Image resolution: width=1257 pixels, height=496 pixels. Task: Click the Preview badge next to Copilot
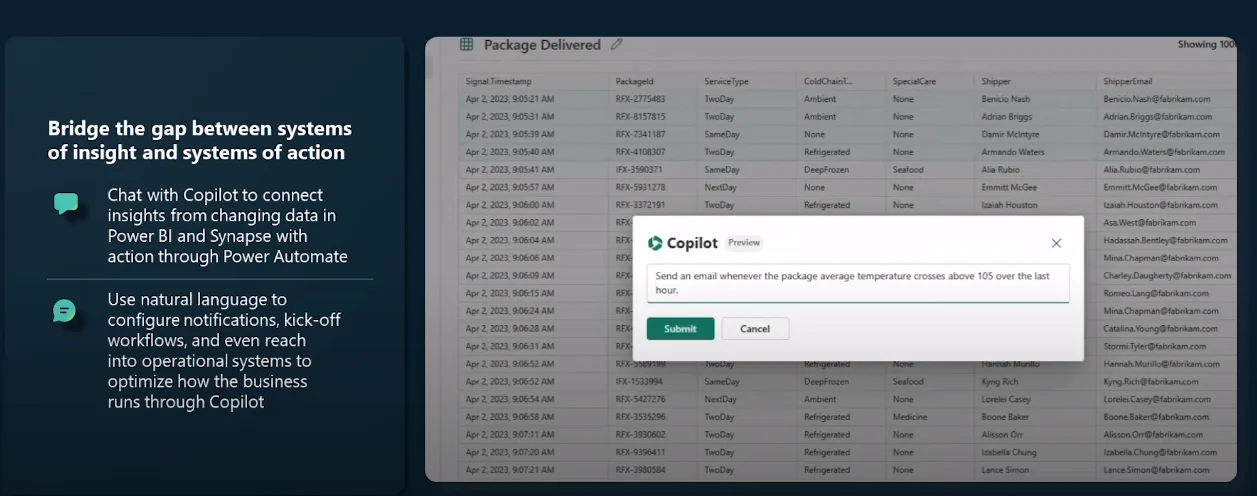(744, 243)
